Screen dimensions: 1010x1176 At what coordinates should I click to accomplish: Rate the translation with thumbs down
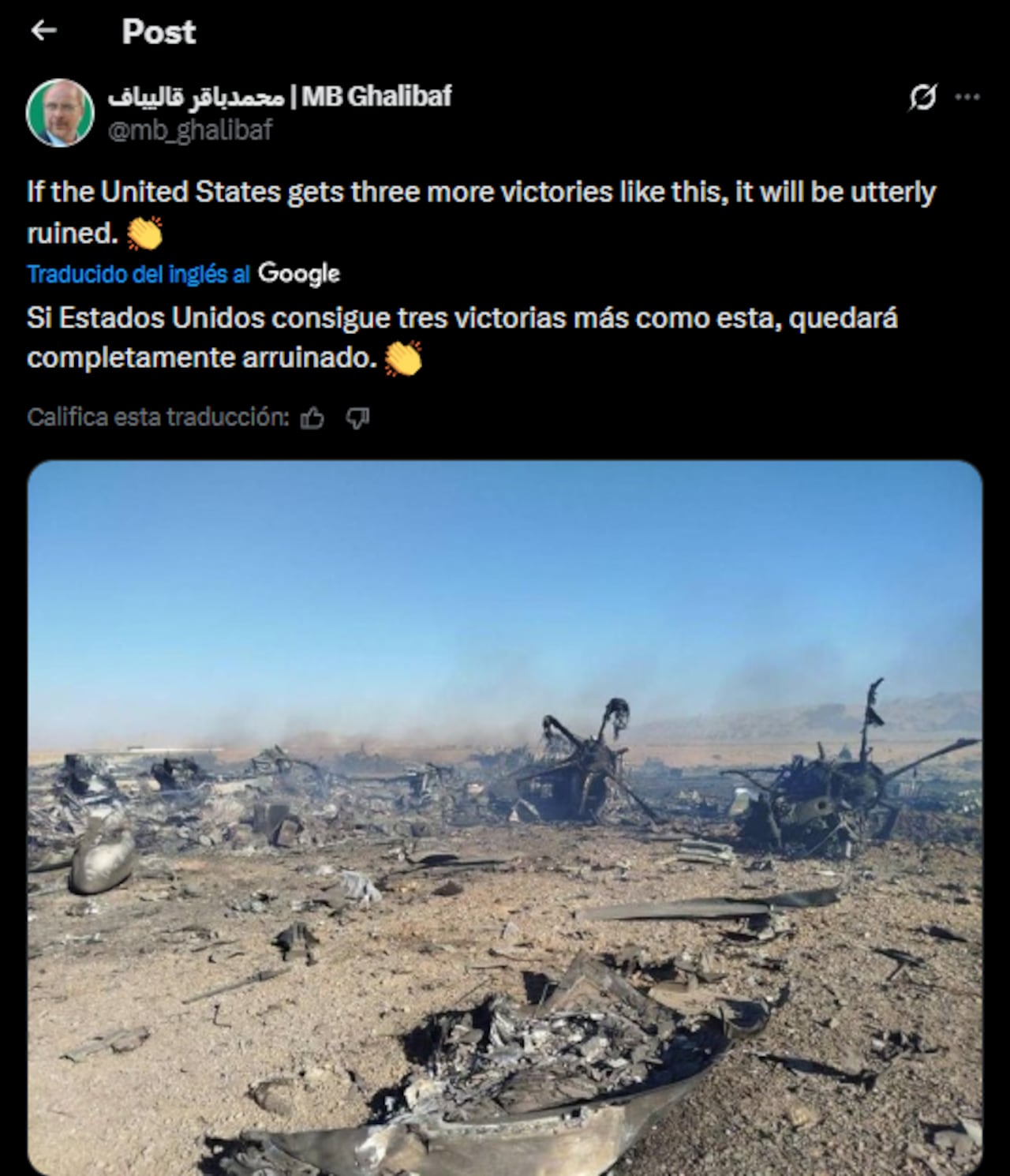pos(357,418)
